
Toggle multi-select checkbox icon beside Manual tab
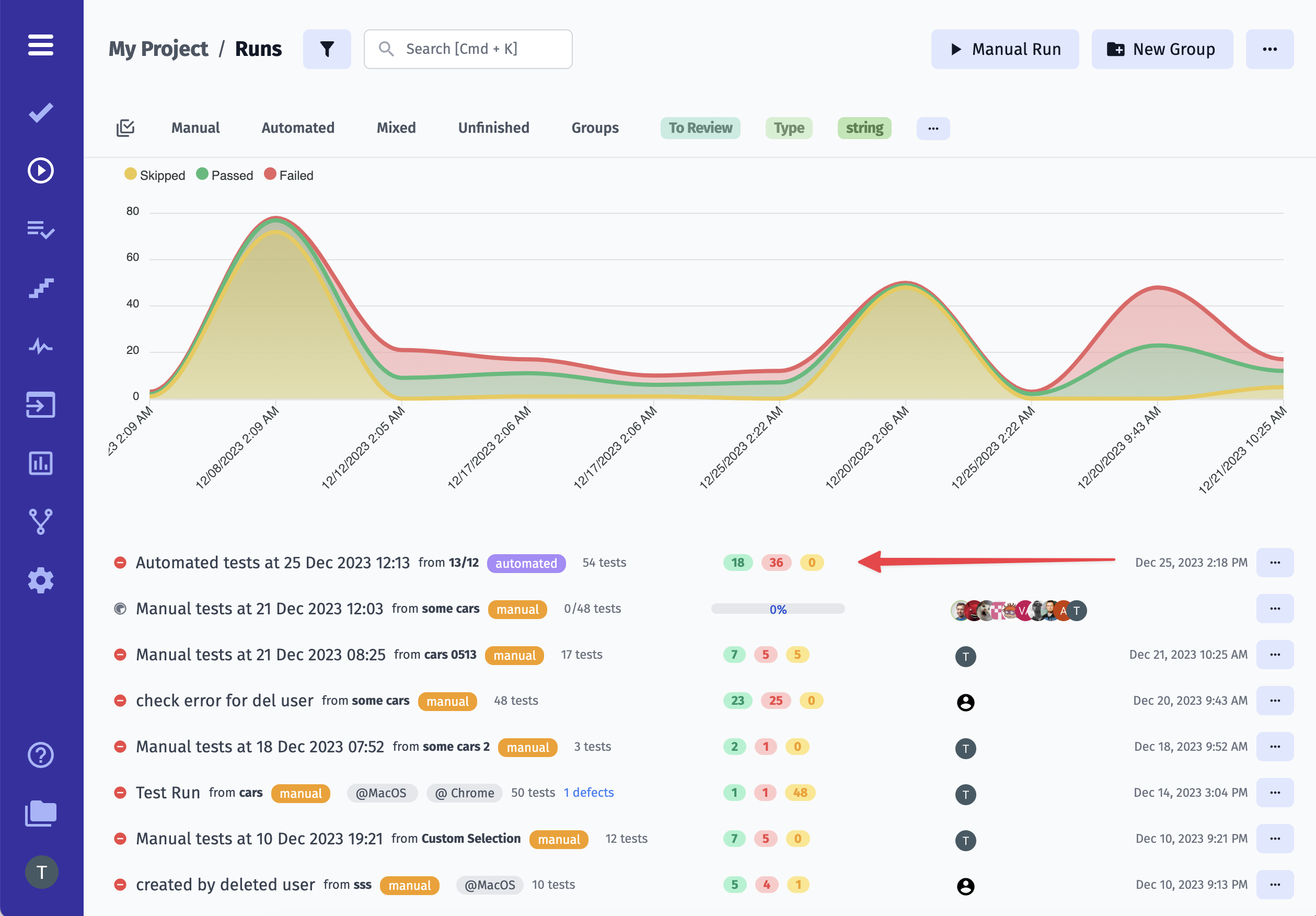pyautogui.click(x=125, y=128)
